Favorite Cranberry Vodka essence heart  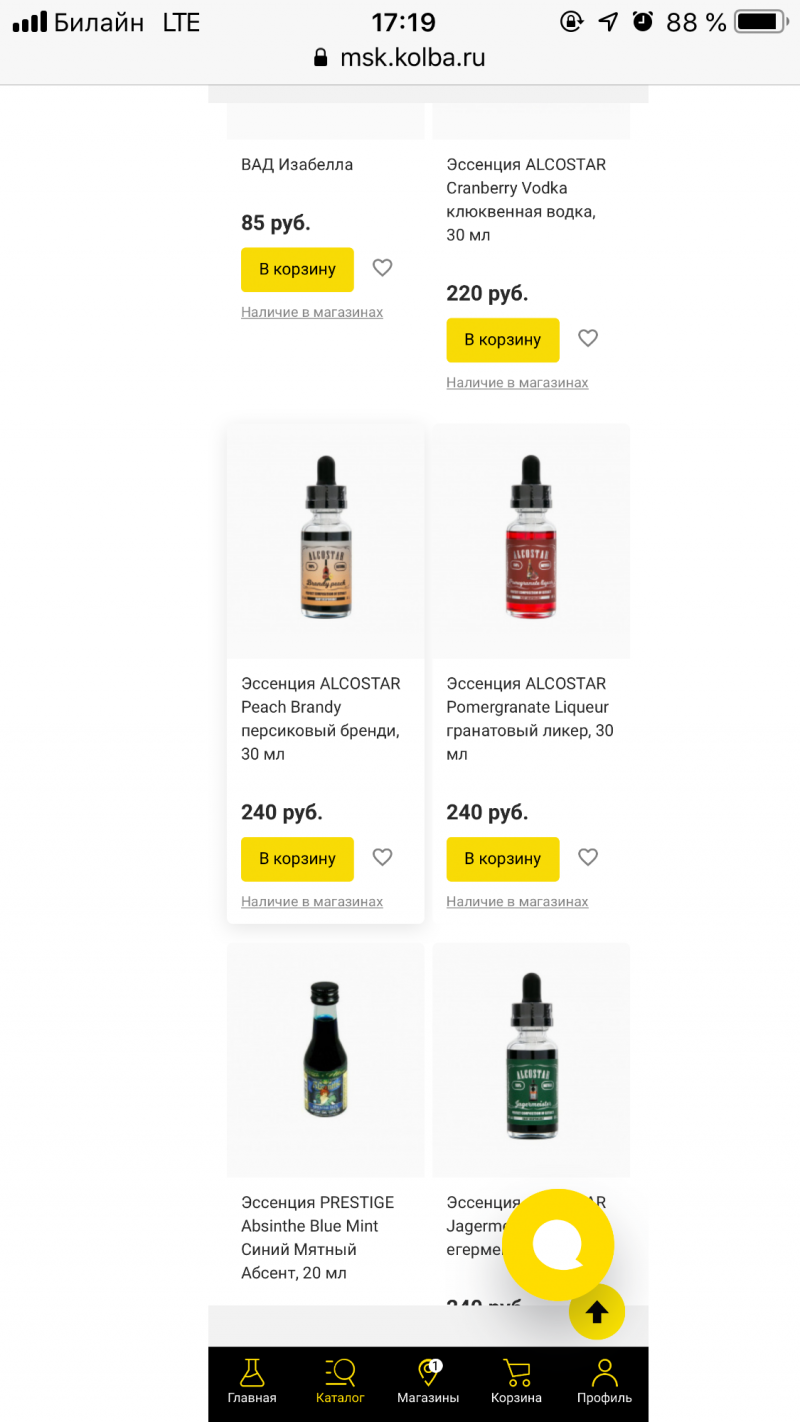point(588,339)
